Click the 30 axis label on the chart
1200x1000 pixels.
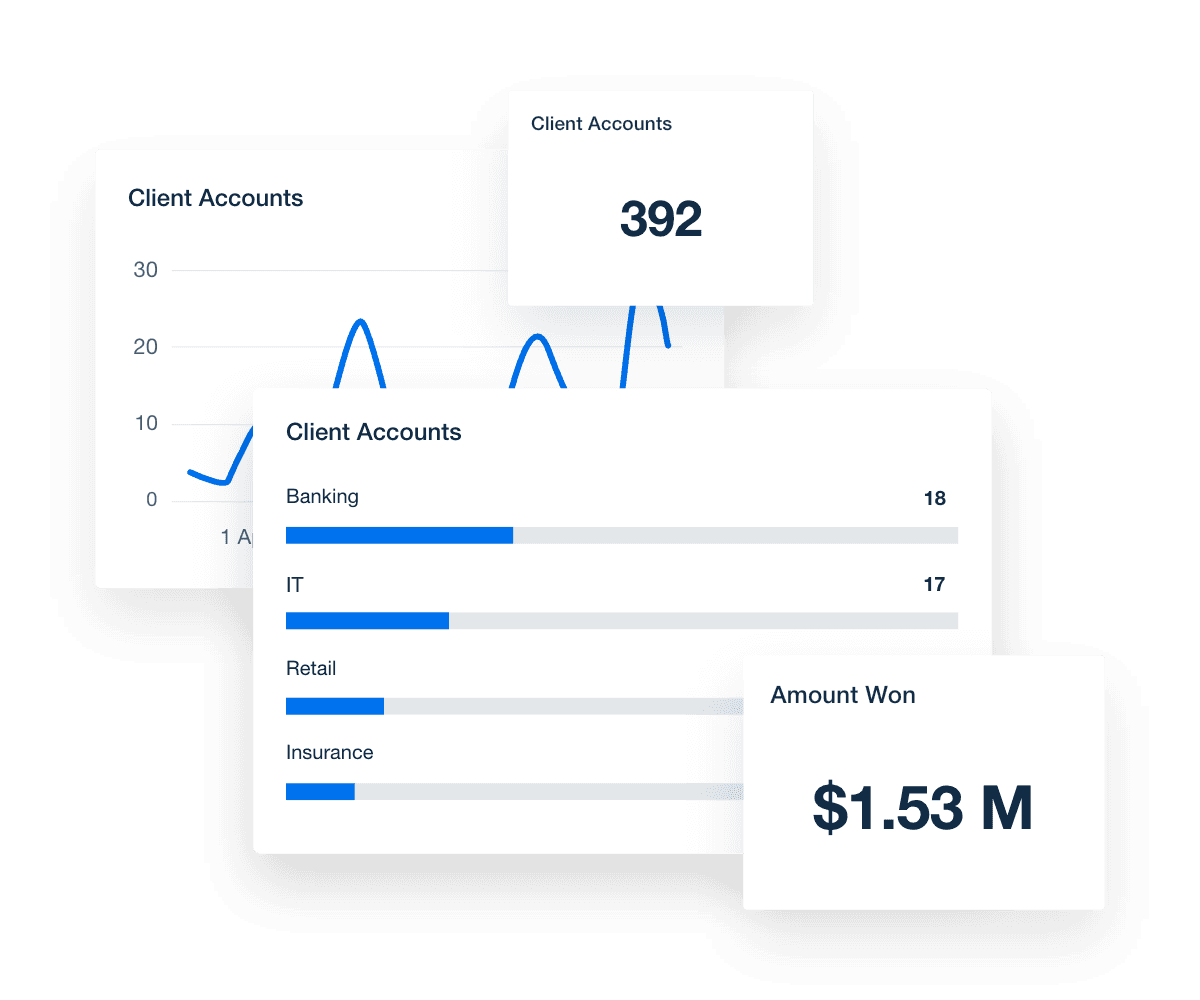[x=145, y=269]
